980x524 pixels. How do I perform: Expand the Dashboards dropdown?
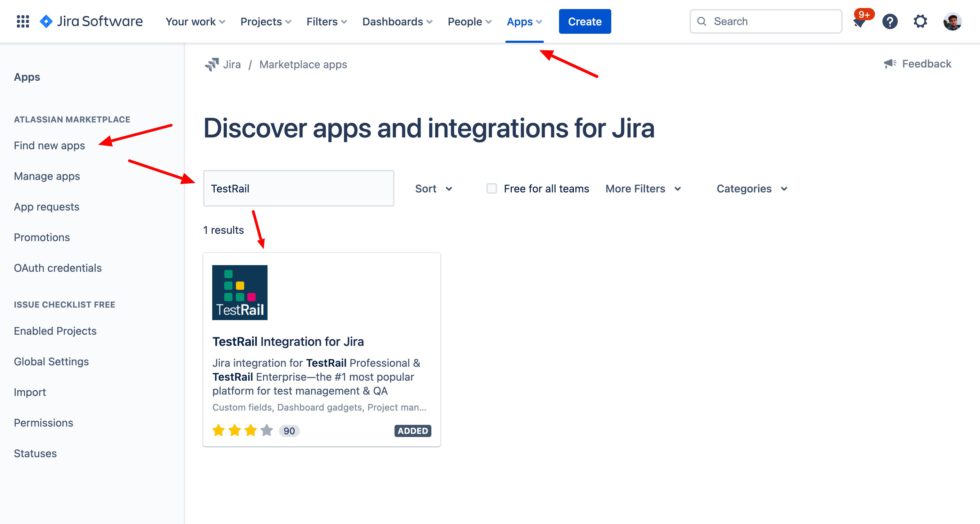pos(397,21)
